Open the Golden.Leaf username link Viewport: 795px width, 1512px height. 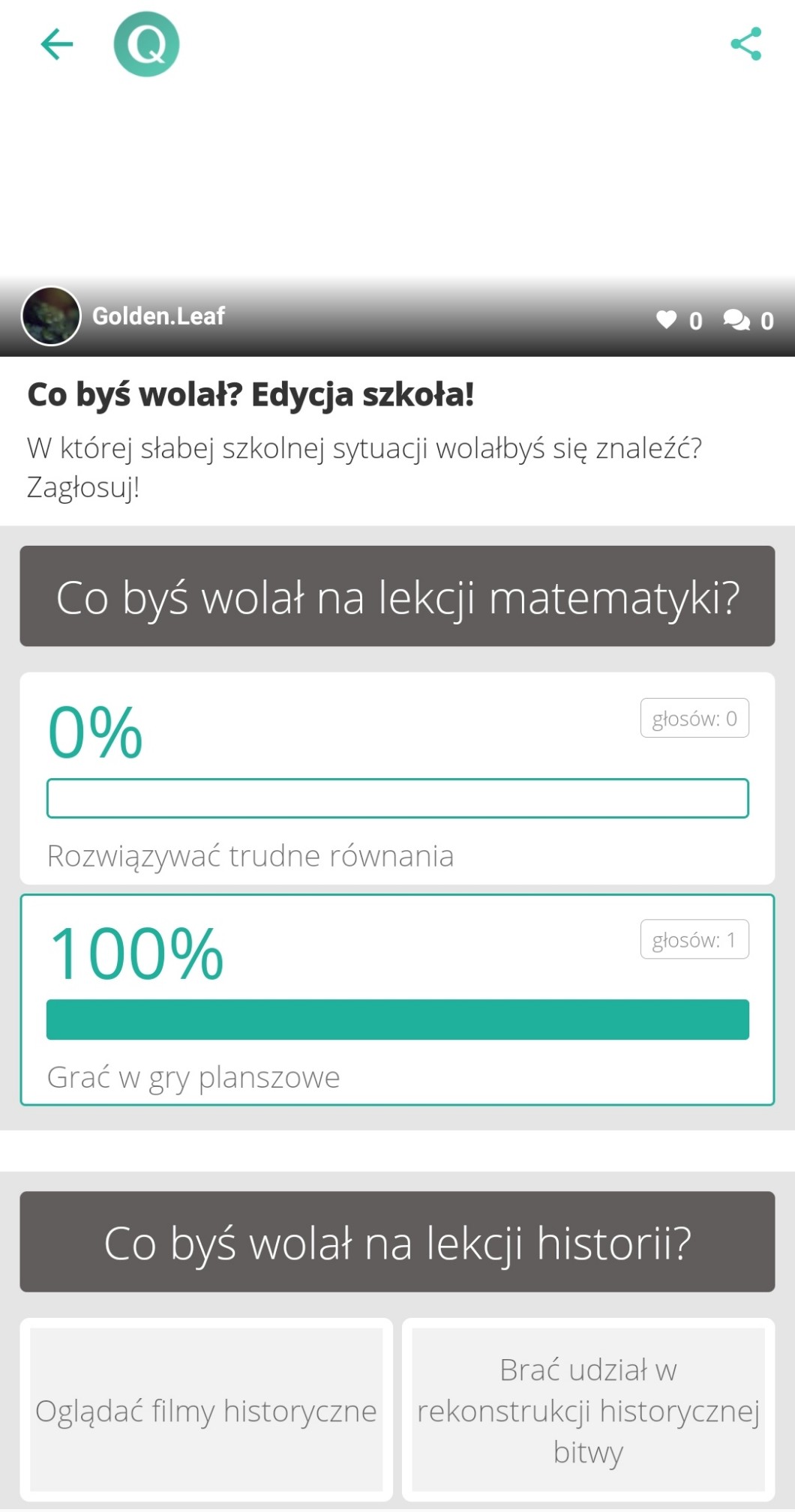pyautogui.click(x=158, y=316)
